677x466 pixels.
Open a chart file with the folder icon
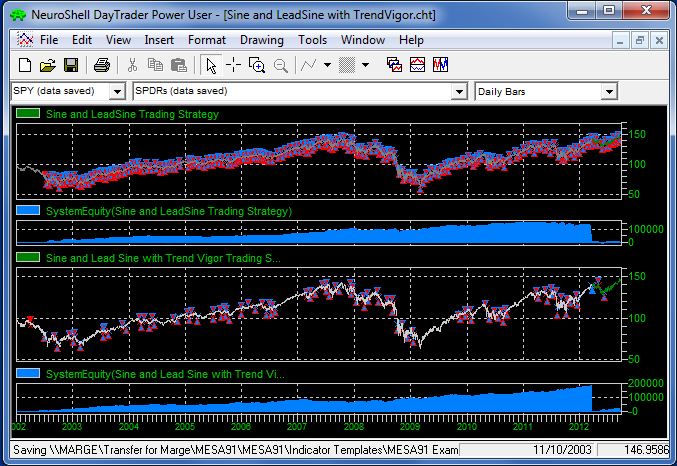(x=47, y=65)
